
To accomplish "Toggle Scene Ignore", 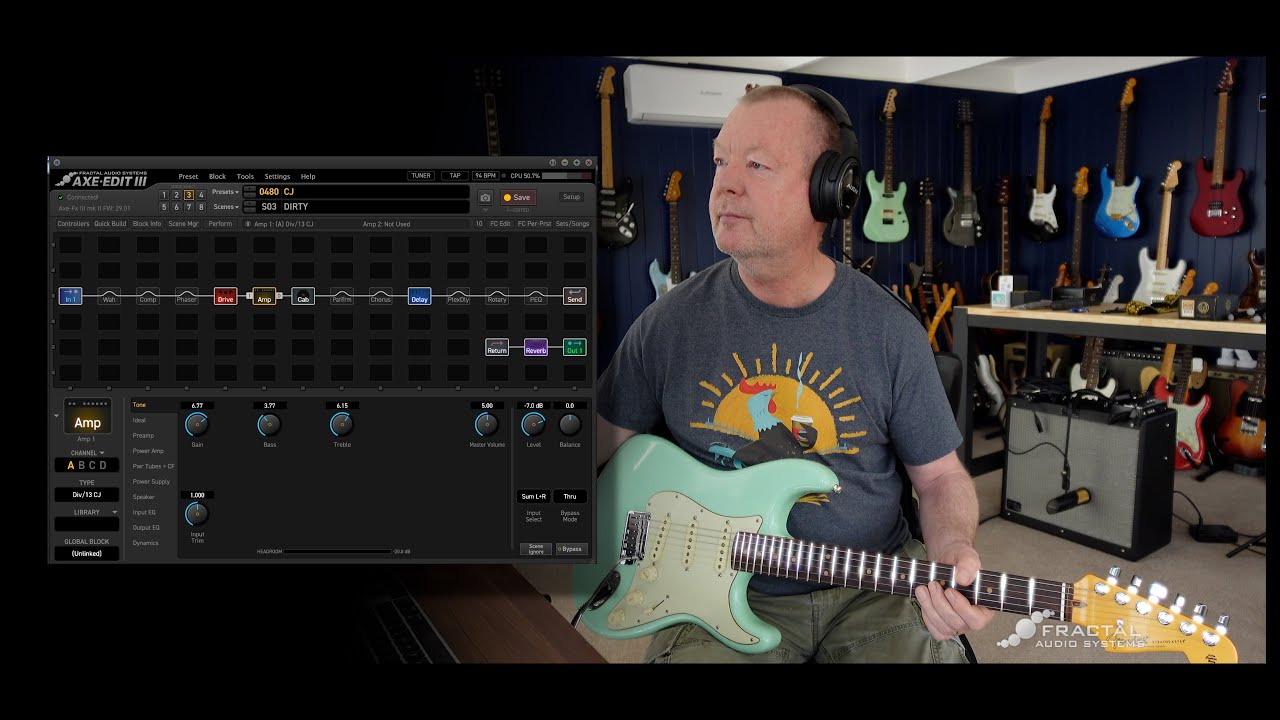I will coord(536,549).
